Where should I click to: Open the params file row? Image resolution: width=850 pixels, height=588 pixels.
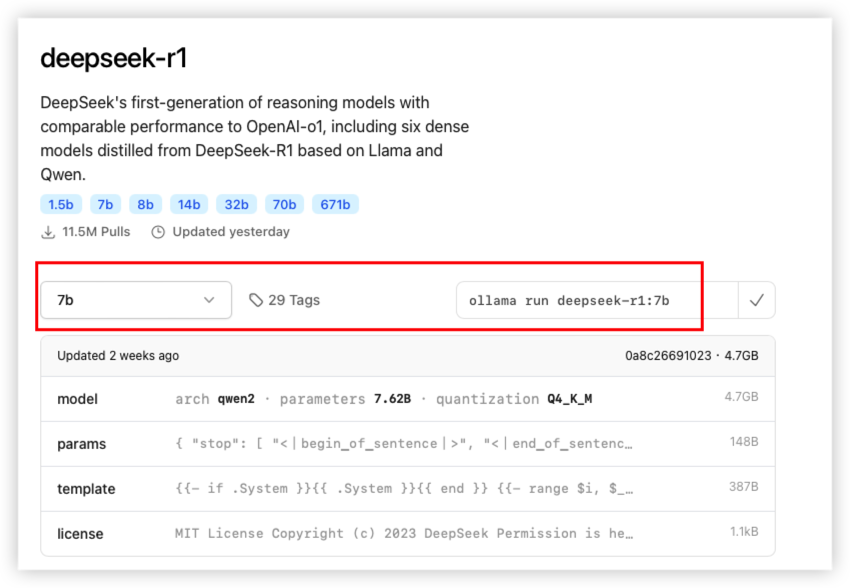407,444
